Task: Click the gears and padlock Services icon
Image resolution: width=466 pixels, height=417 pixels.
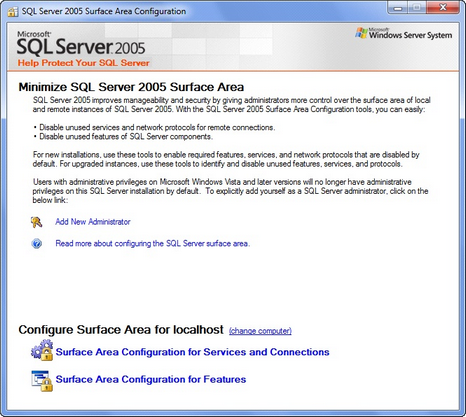Action: (x=42, y=350)
